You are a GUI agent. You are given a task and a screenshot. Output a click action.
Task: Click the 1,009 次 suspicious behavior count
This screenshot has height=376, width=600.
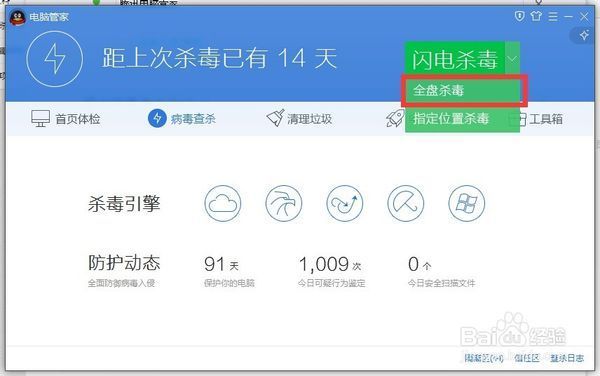pyautogui.click(x=330, y=264)
